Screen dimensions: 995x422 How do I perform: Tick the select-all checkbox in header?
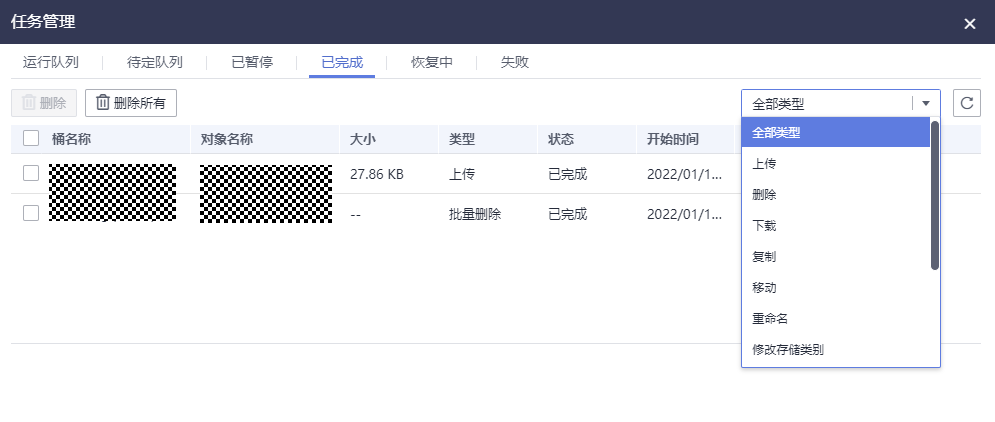click(31, 138)
